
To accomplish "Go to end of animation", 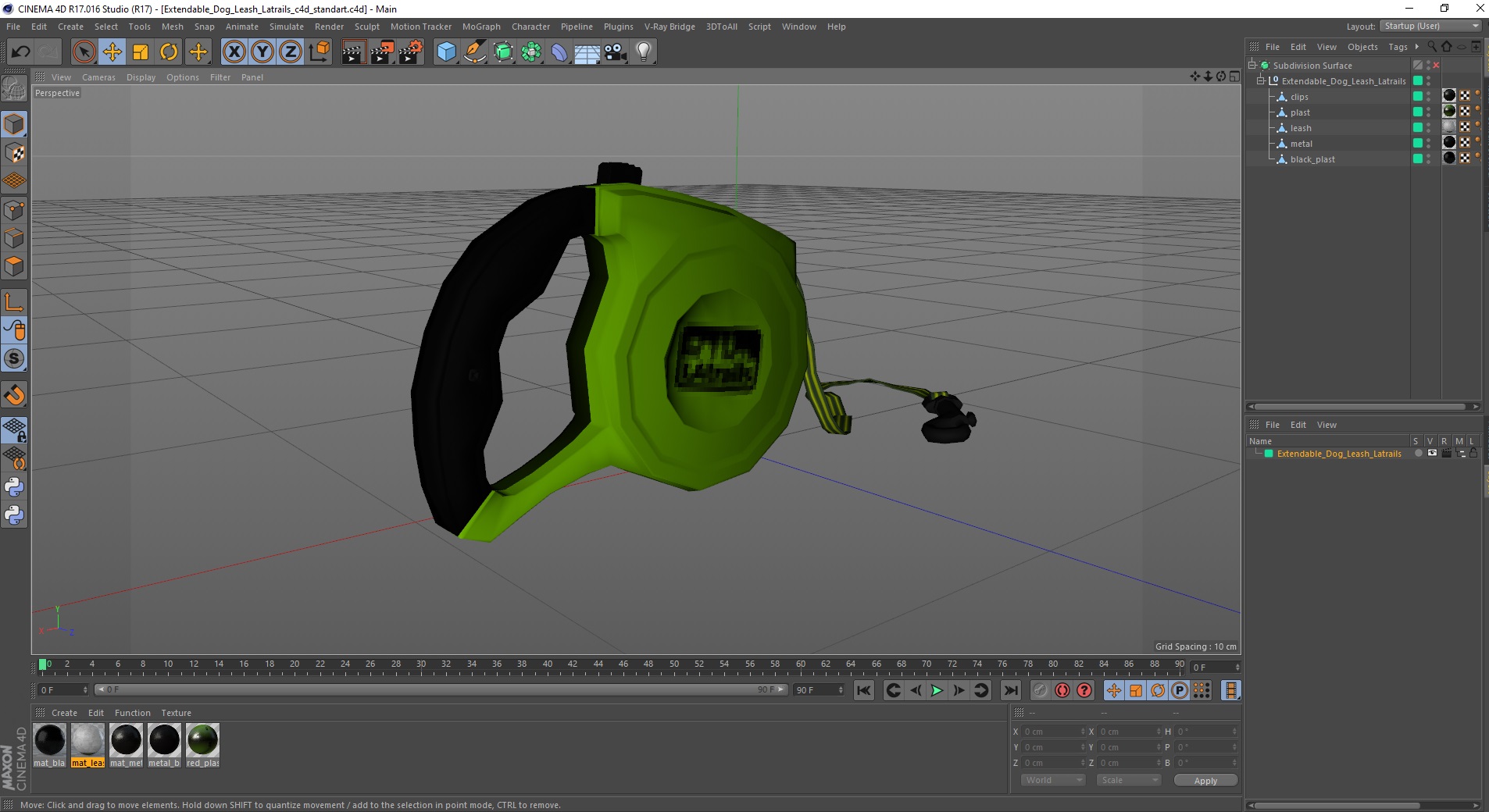I will 1011,690.
